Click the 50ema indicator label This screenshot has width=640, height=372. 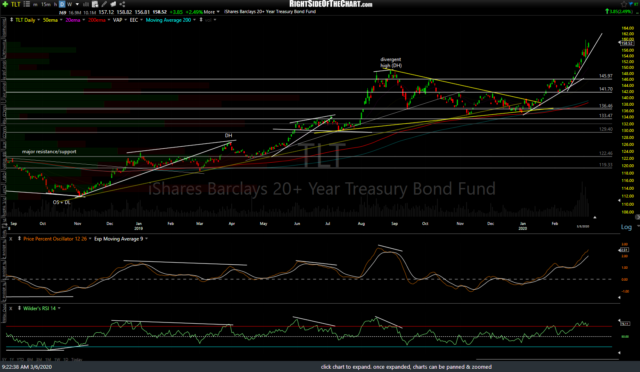point(50,20)
